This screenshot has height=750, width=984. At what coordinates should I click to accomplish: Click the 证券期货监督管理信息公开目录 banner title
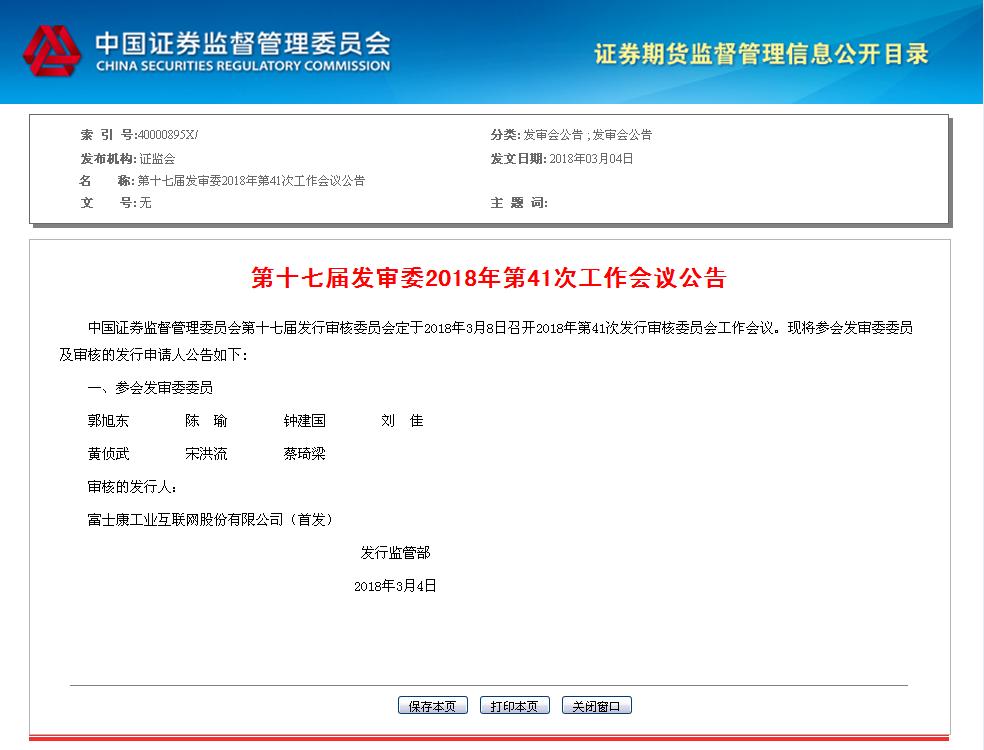pos(761,54)
